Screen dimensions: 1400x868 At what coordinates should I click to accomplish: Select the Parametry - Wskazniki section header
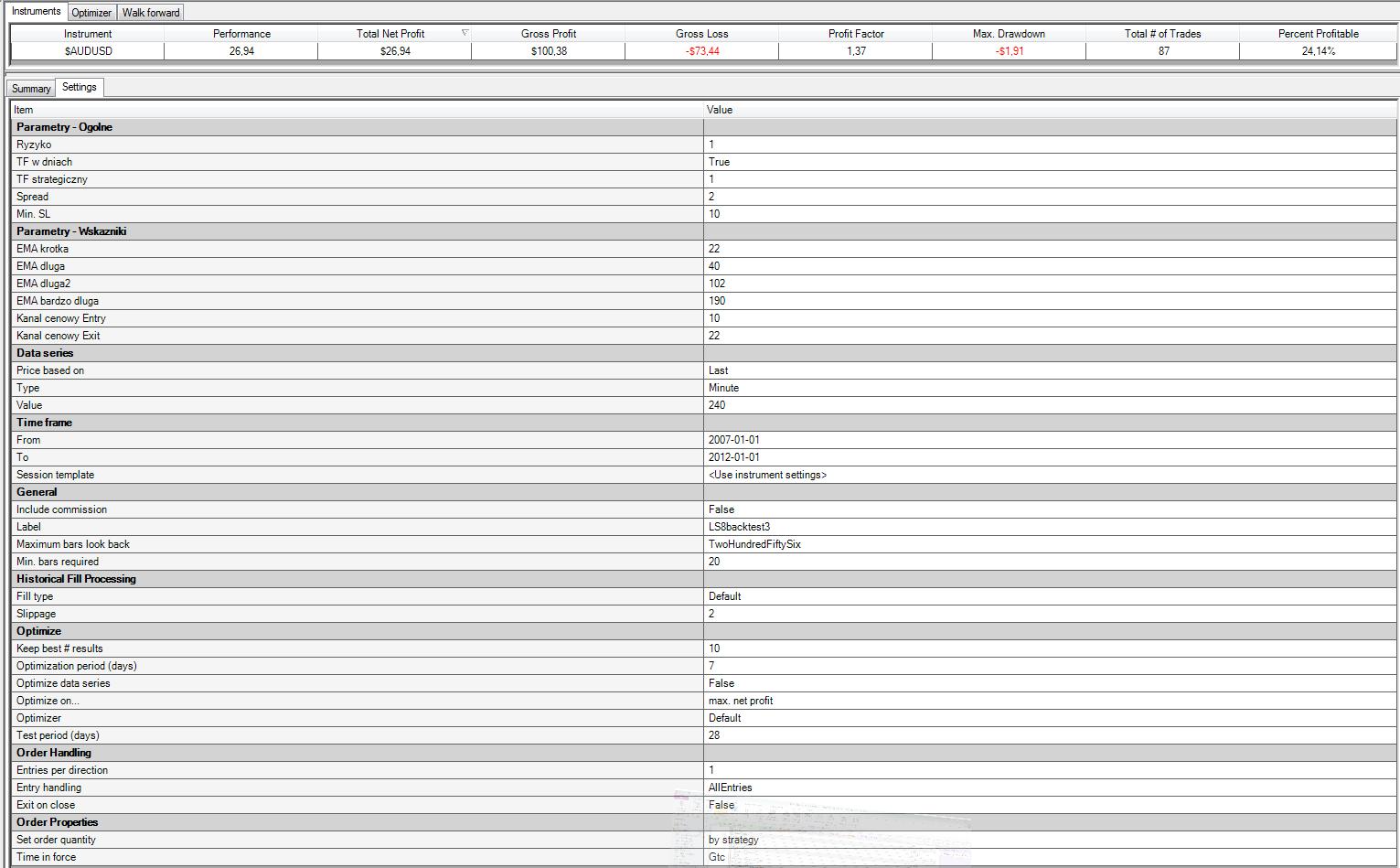point(71,231)
